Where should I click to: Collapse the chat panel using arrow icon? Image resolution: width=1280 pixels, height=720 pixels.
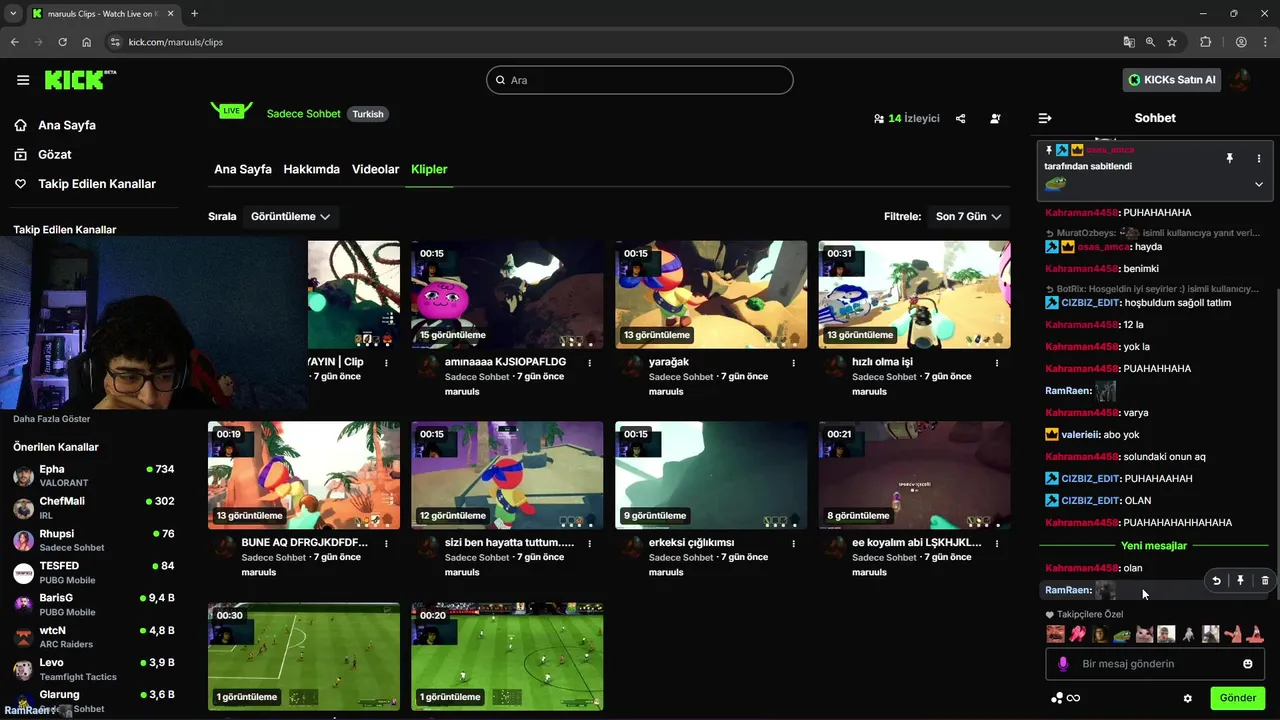pyautogui.click(x=1045, y=118)
